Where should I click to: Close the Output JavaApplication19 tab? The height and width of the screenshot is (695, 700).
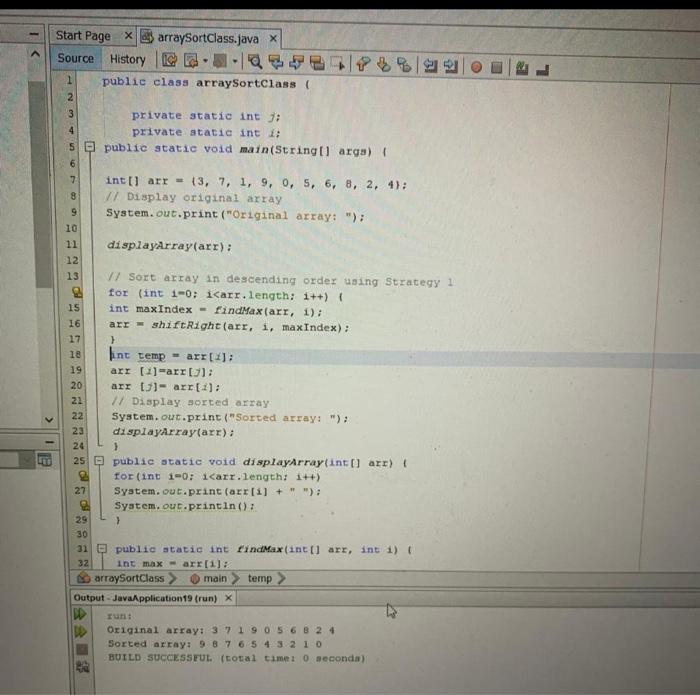click(x=228, y=598)
